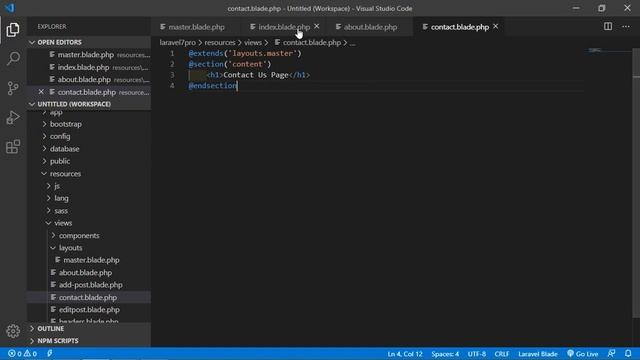The width and height of the screenshot is (640, 360).
Task: Open the Source Control view
Action: pyautogui.click(x=13, y=88)
